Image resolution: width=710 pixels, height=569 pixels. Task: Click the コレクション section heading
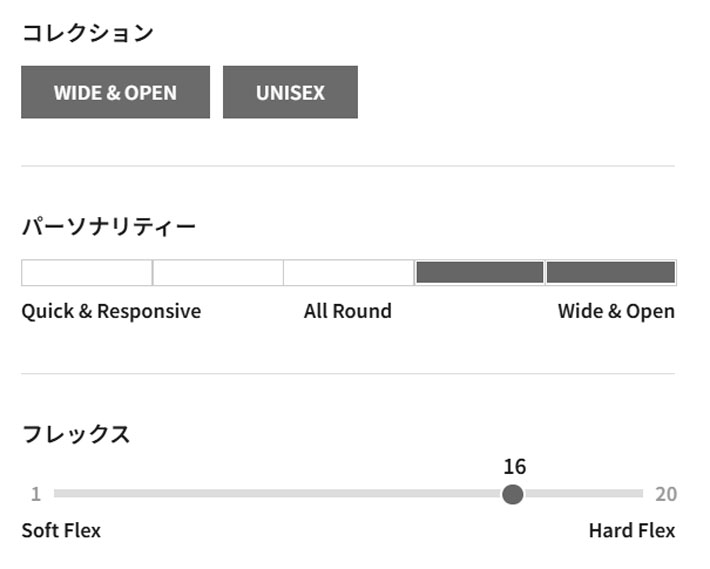(x=88, y=33)
